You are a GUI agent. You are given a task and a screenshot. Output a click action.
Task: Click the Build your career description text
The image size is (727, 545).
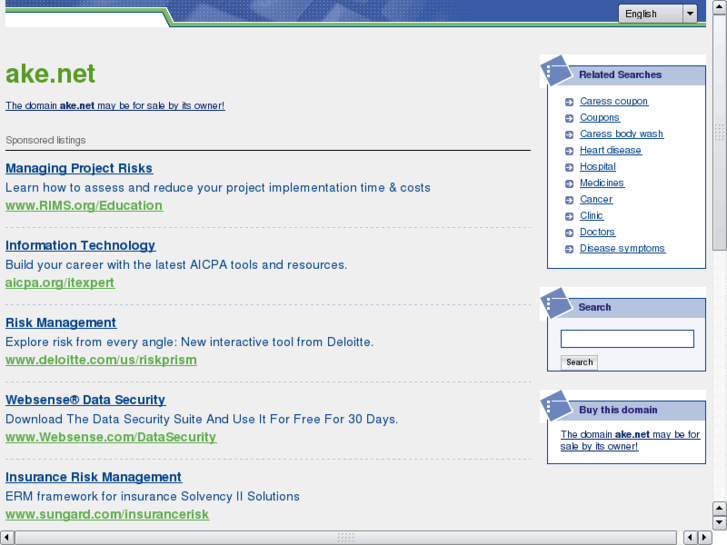(176, 265)
